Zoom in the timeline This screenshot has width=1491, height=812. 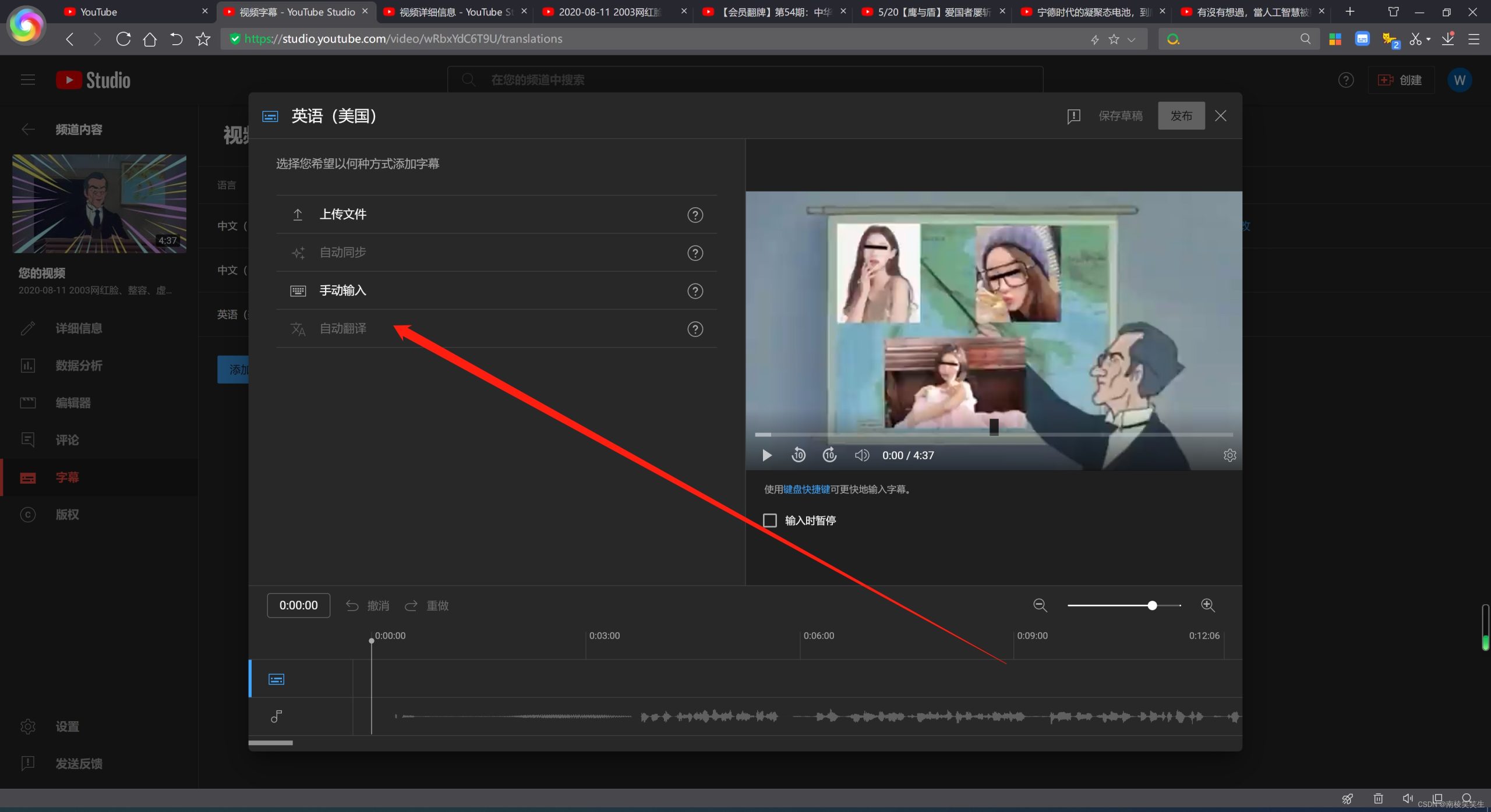coord(1208,605)
